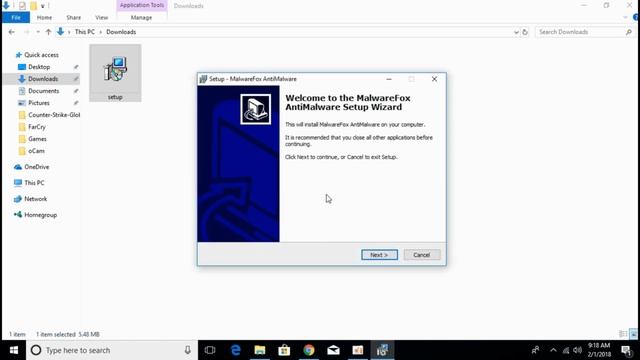
Task: Click the setup wizard title bar icon
Action: 203,79
